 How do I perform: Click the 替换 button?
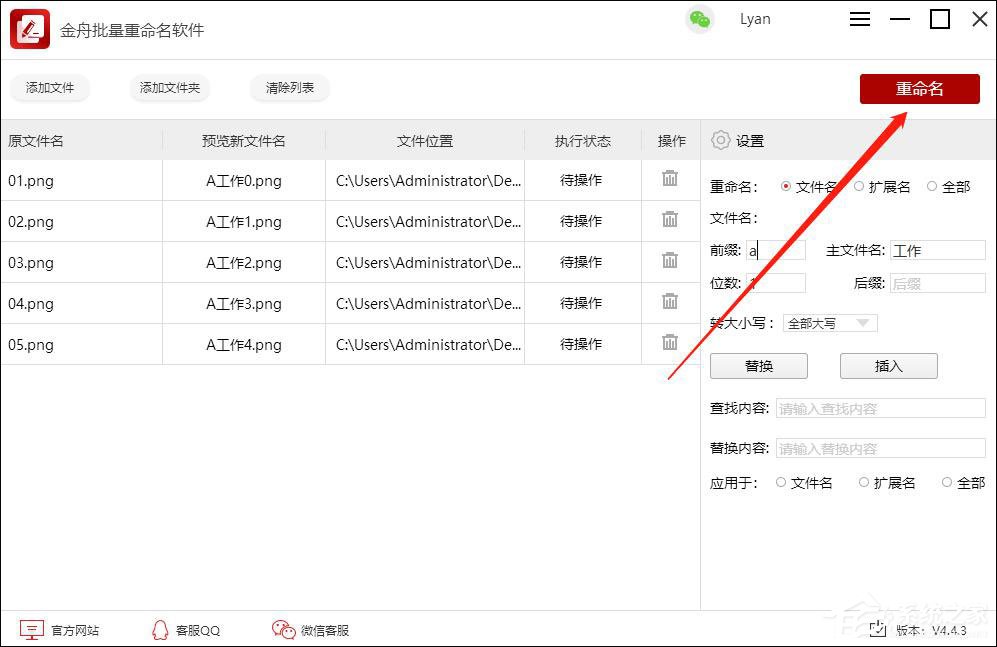tap(758, 366)
